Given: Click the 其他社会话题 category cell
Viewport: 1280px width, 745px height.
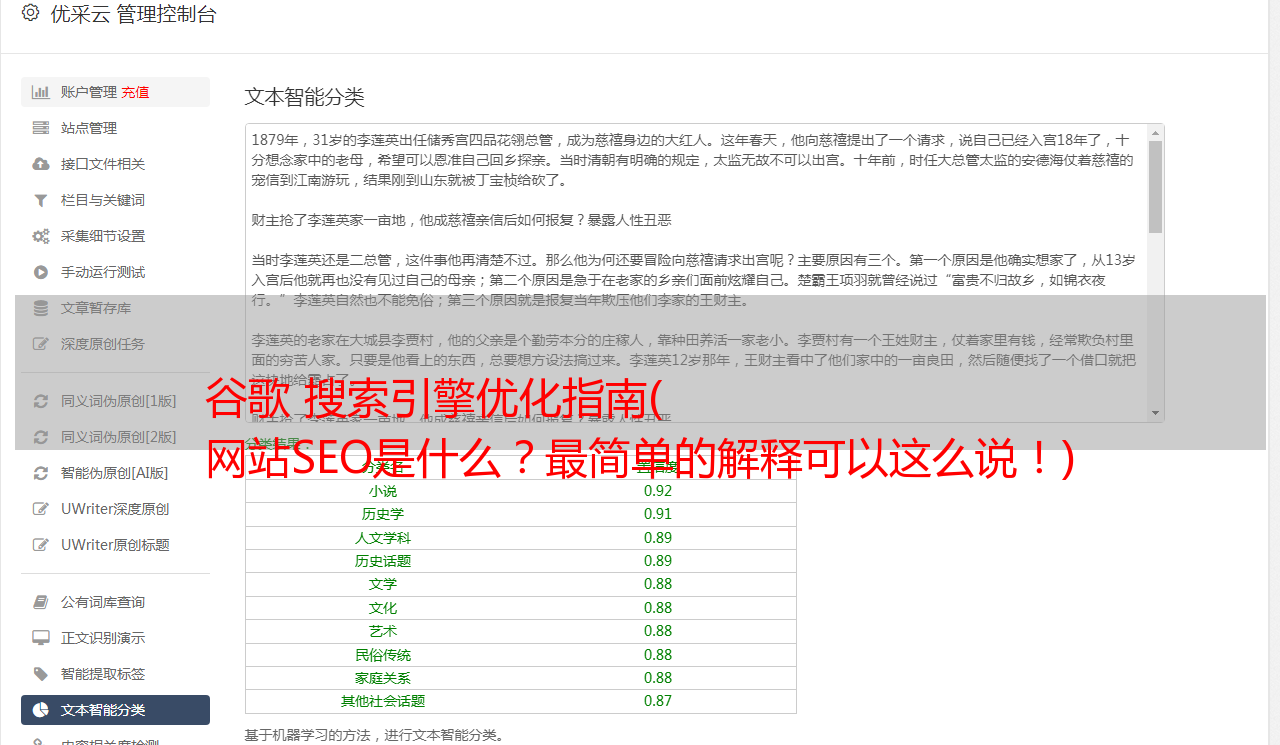Looking at the screenshot, I should (383, 701).
